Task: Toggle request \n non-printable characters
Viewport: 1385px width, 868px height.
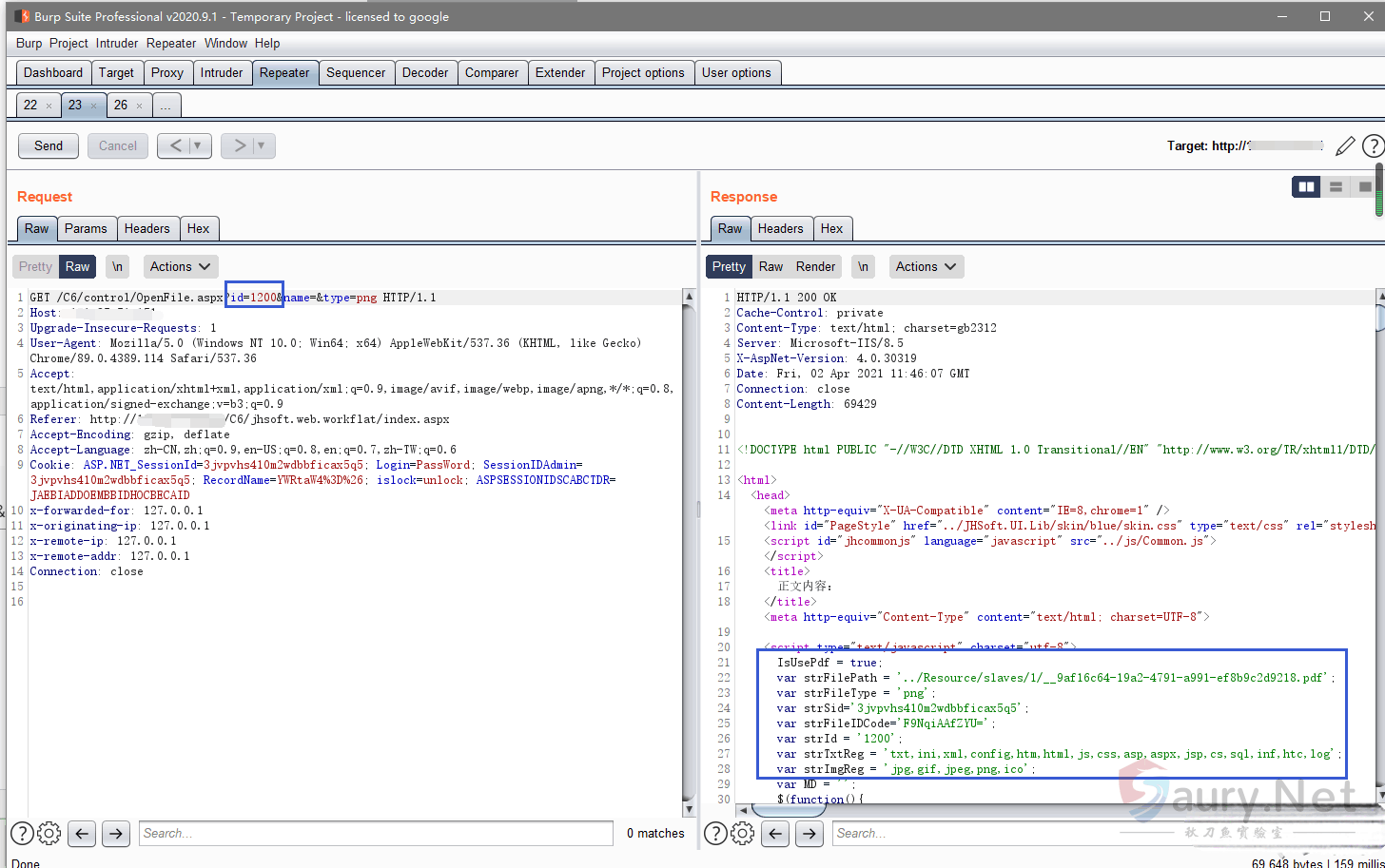Action: pyautogui.click(x=117, y=267)
